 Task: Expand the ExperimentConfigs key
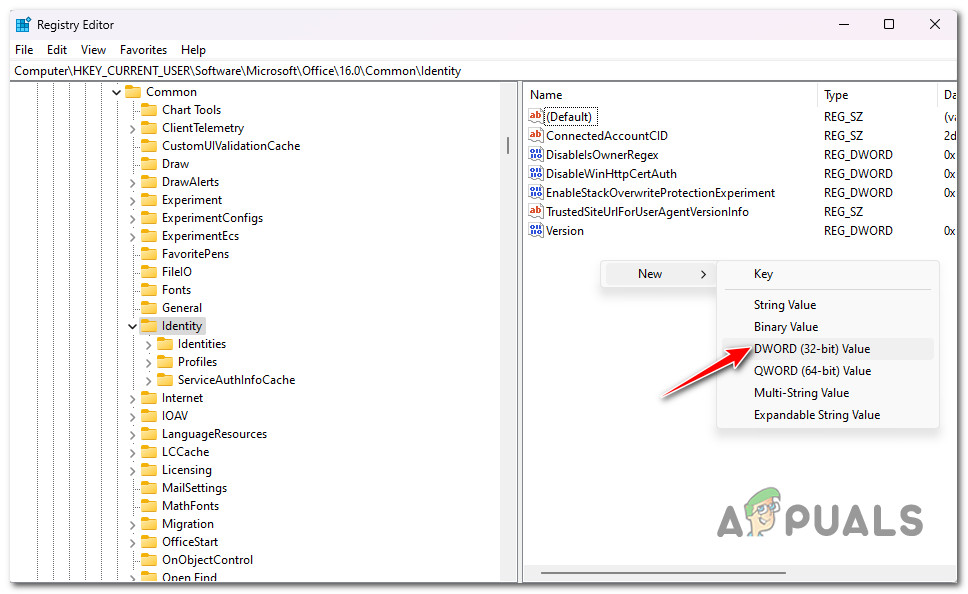pos(132,219)
